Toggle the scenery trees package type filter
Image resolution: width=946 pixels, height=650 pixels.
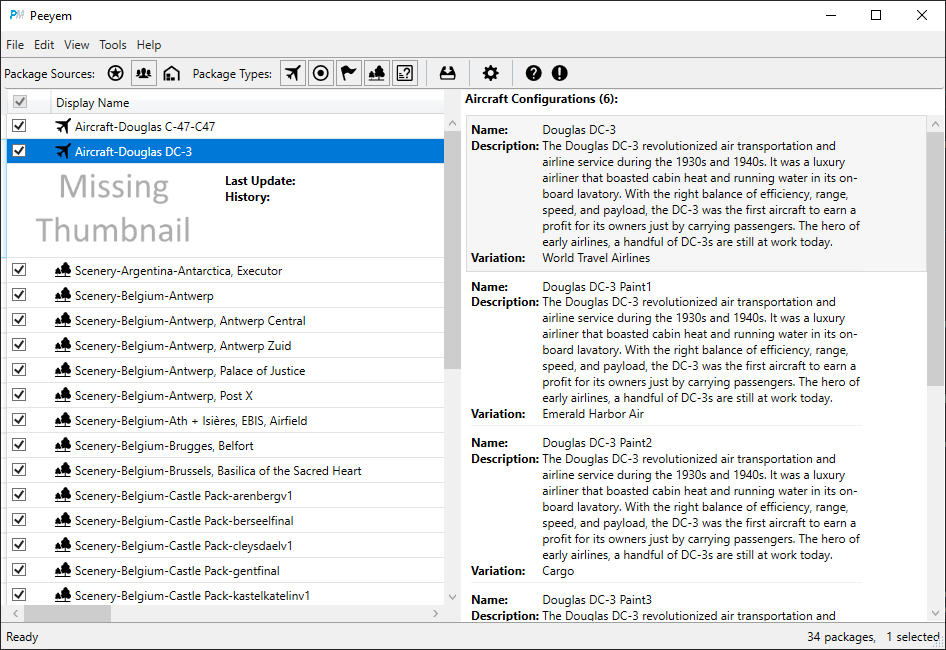tap(377, 73)
